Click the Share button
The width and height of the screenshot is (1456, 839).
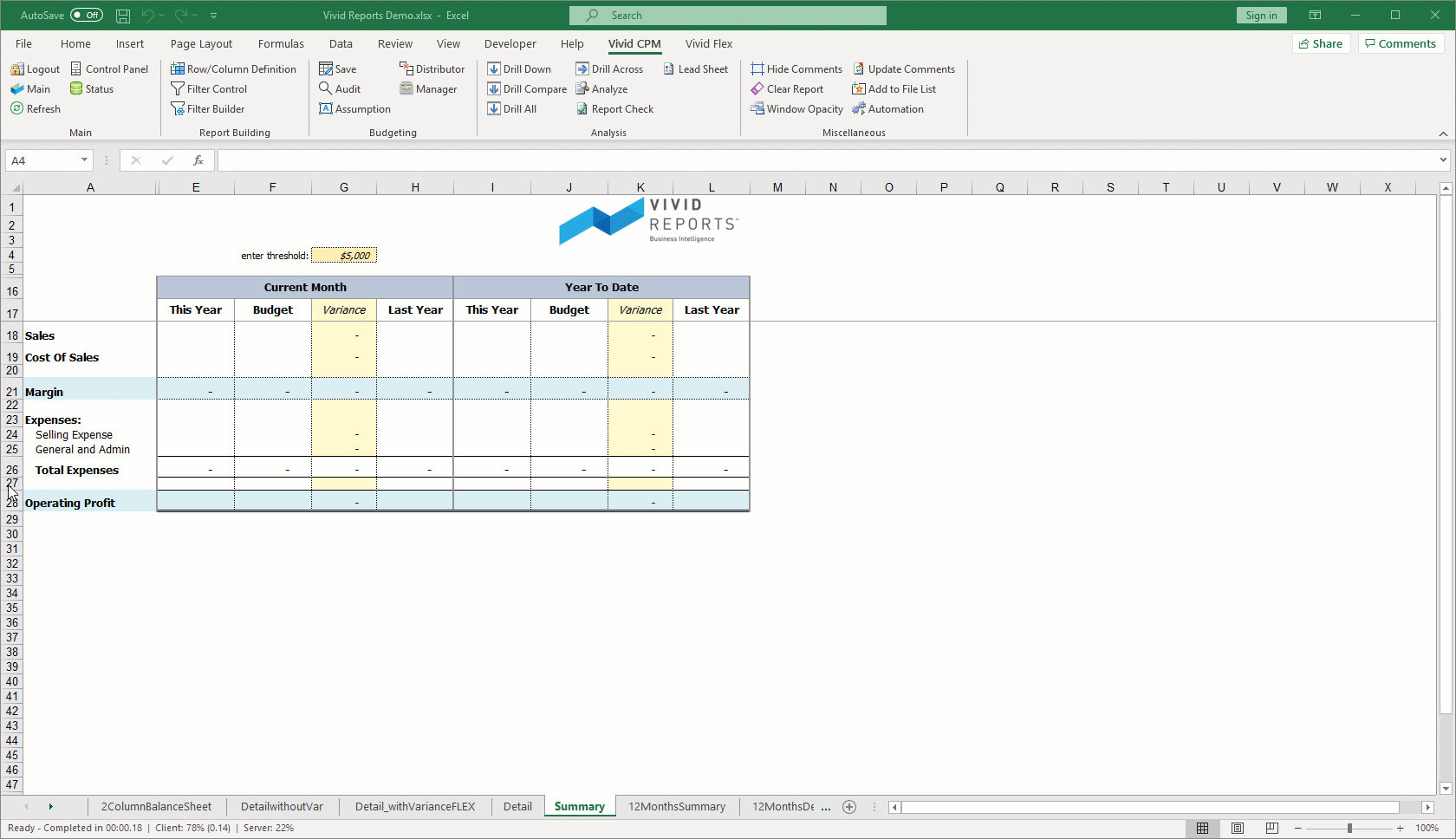pyautogui.click(x=1321, y=44)
